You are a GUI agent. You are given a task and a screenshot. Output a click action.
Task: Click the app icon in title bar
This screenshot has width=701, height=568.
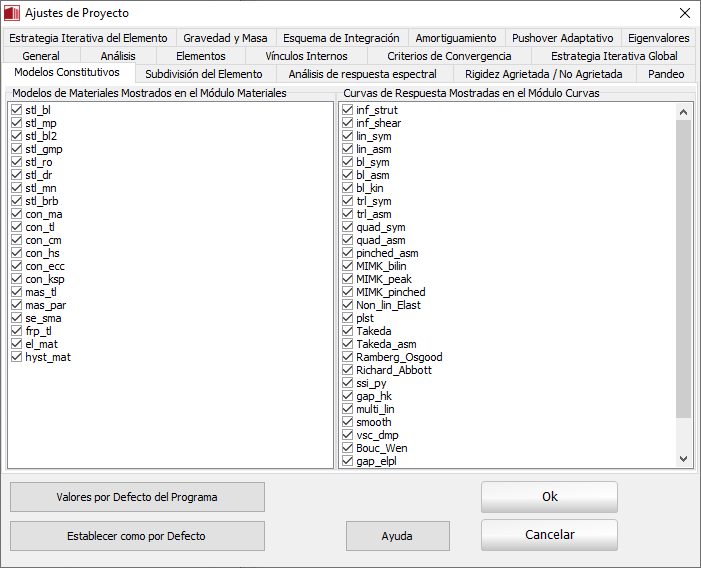click(13, 13)
